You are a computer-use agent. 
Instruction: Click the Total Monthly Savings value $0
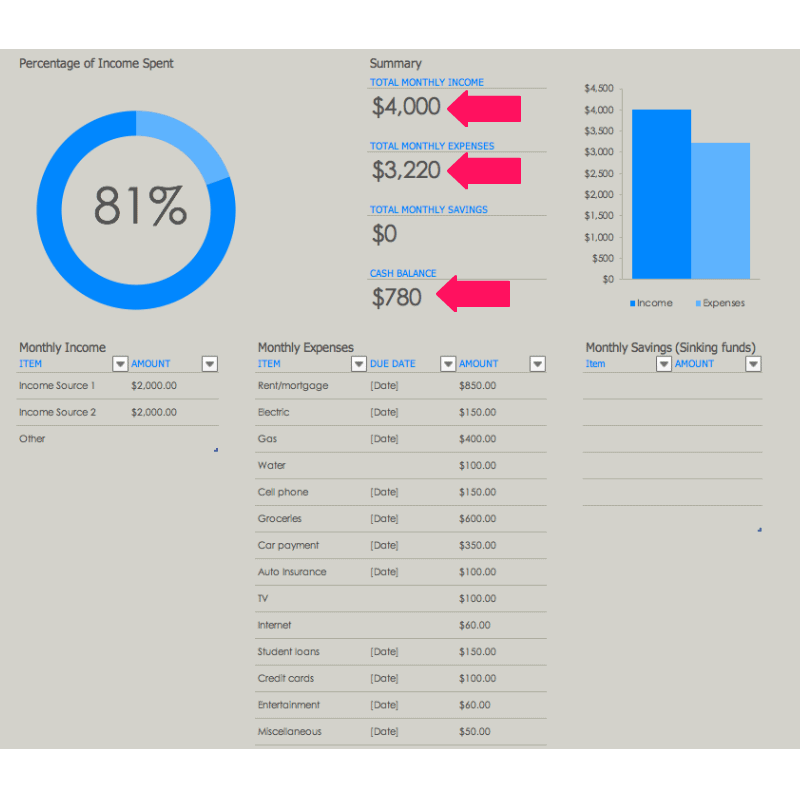point(384,234)
